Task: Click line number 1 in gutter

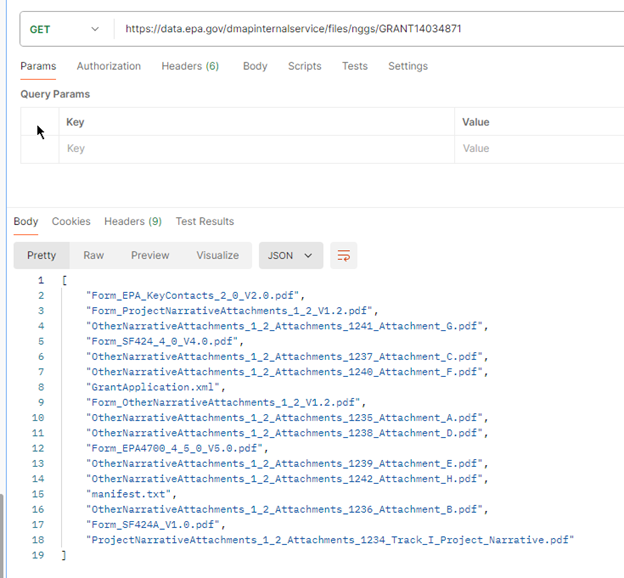Action: tap(41, 281)
